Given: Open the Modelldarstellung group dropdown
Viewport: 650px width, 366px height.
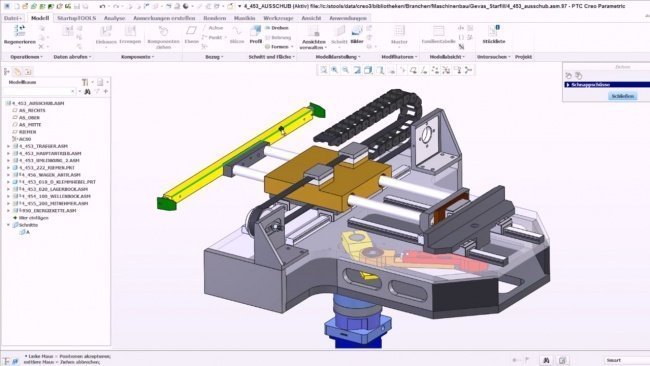Looking at the screenshot, I should pyautogui.click(x=338, y=57).
